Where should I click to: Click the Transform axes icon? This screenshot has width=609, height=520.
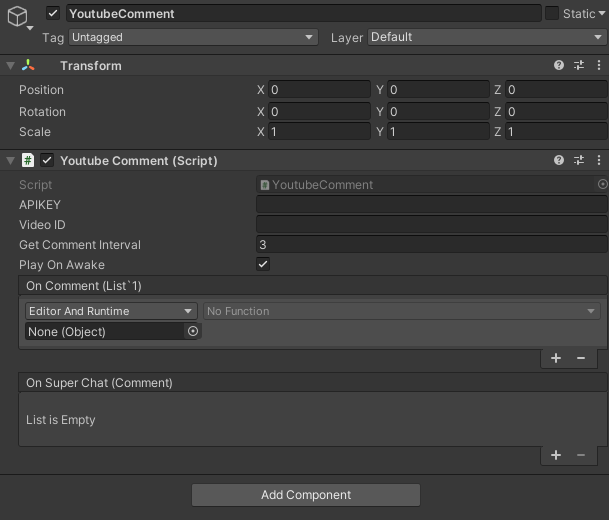coord(28,65)
